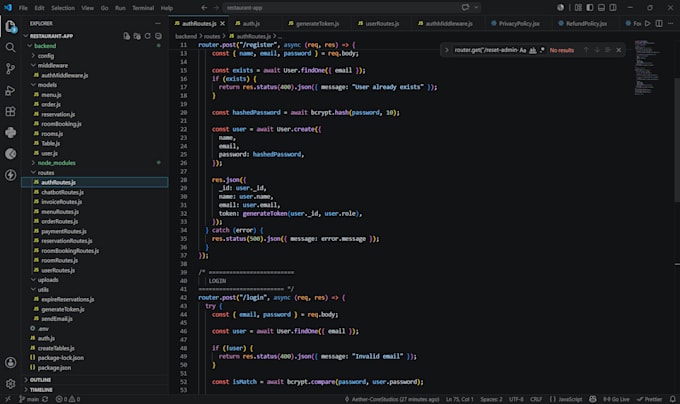
Task: Open the Source Control view
Action: click(10, 69)
